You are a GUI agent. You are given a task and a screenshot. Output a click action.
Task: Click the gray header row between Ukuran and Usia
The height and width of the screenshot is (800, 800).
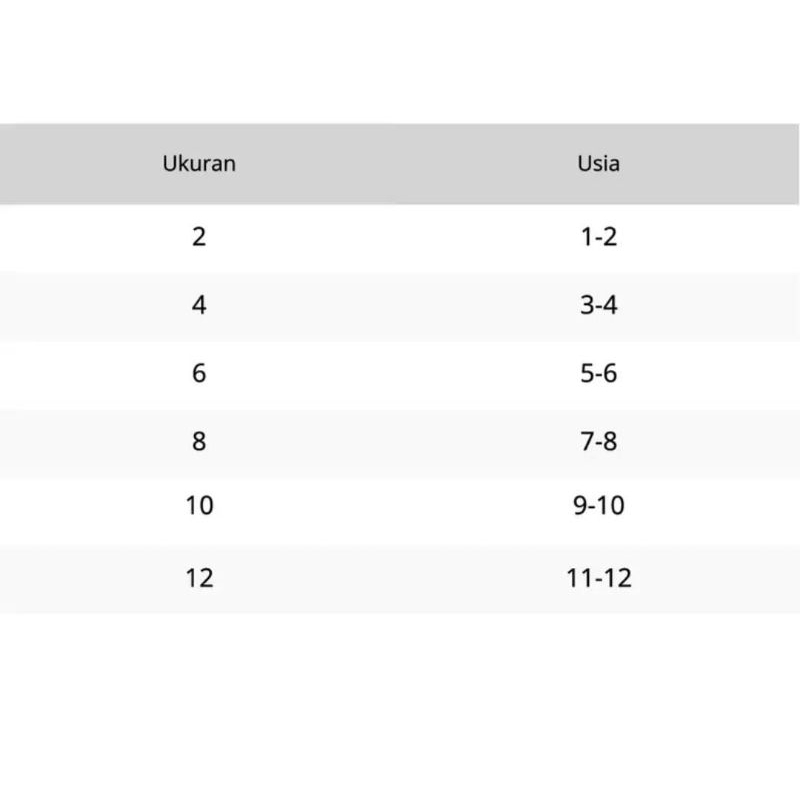tap(400, 163)
